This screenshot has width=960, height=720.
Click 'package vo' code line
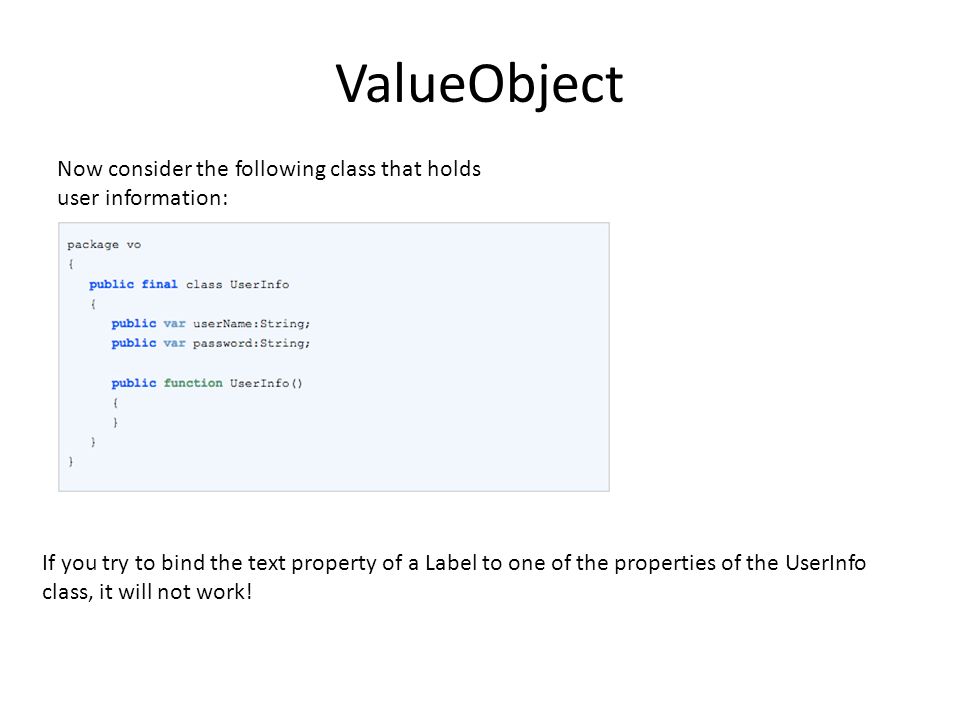coord(104,244)
